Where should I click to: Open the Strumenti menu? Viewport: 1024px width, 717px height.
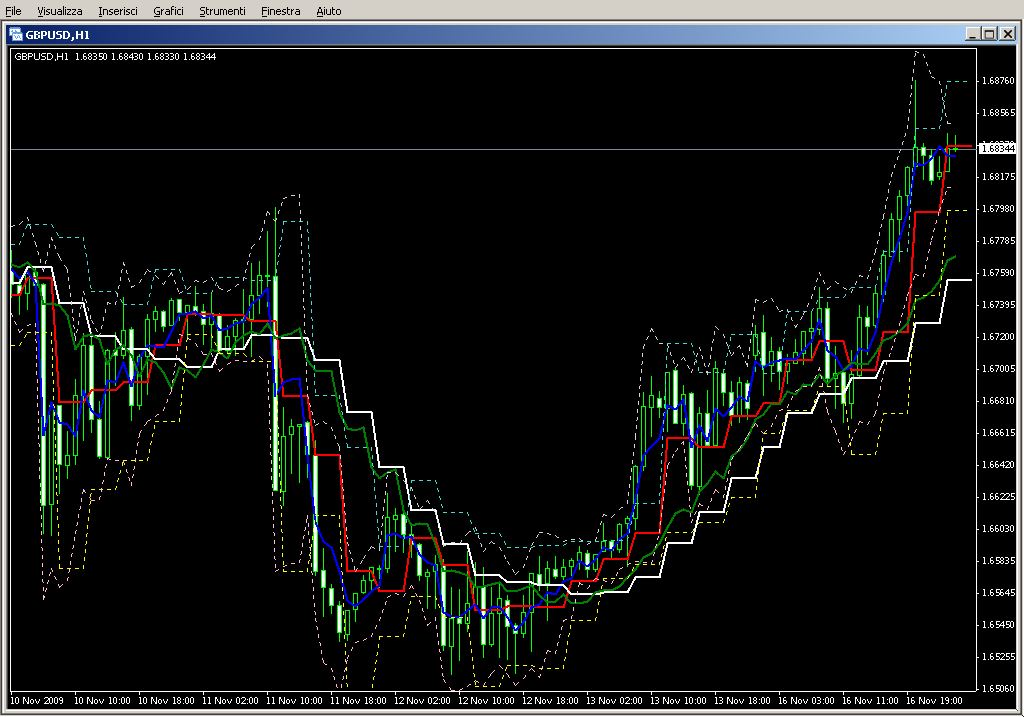tap(222, 11)
